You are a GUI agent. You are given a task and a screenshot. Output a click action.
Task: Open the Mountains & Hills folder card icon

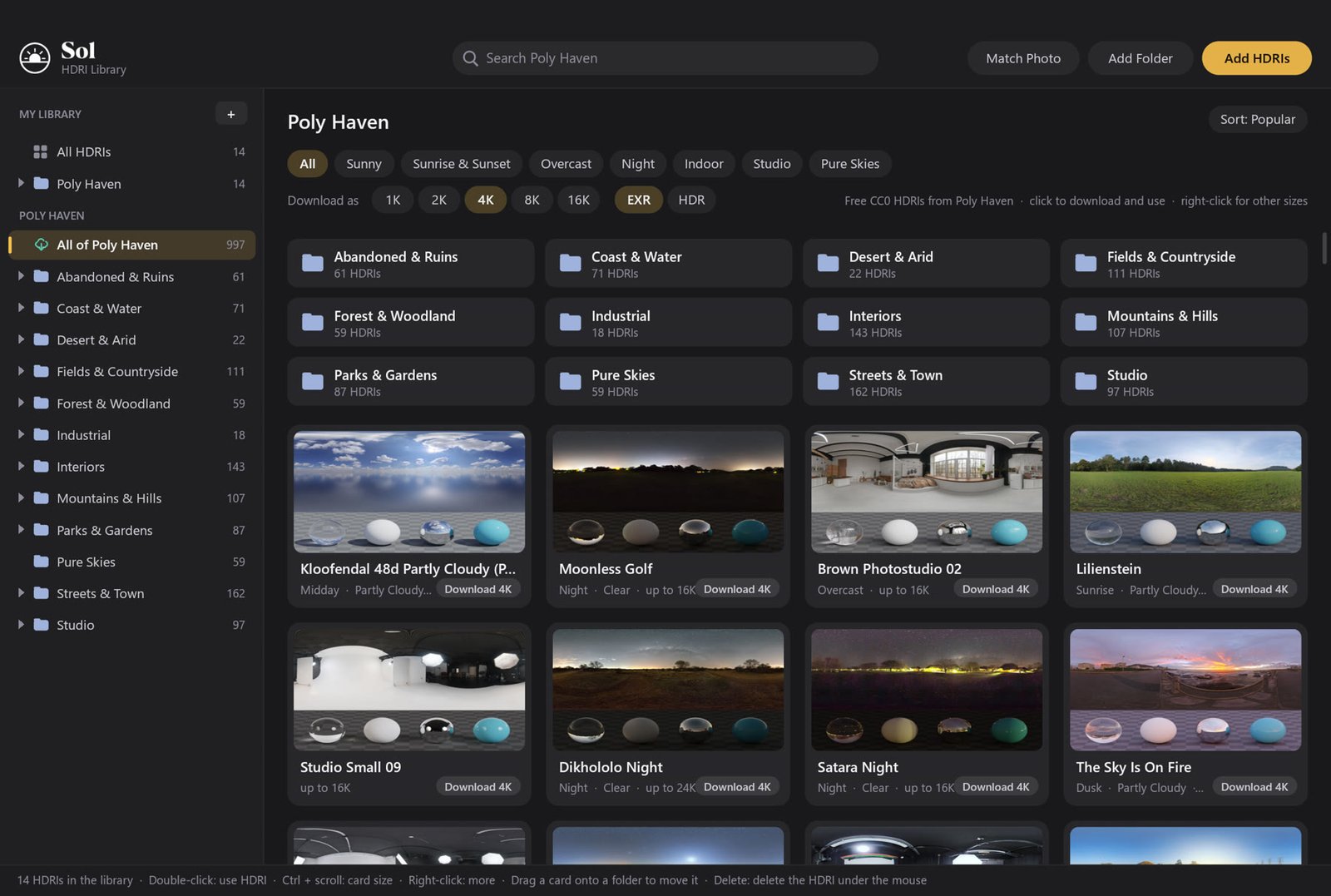[x=1086, y=322]
